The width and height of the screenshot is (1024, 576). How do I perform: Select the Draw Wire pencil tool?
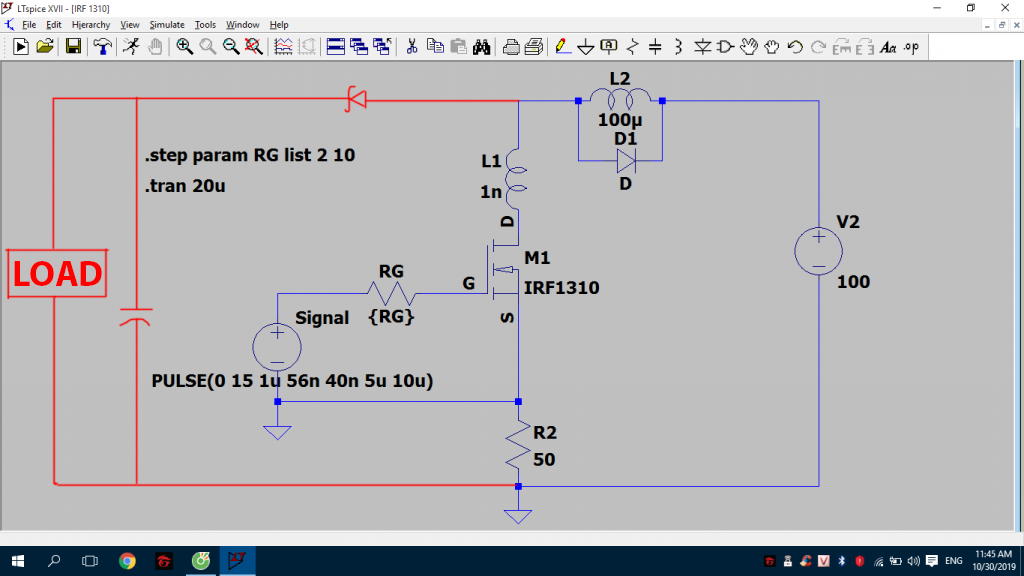click(563, 46)
